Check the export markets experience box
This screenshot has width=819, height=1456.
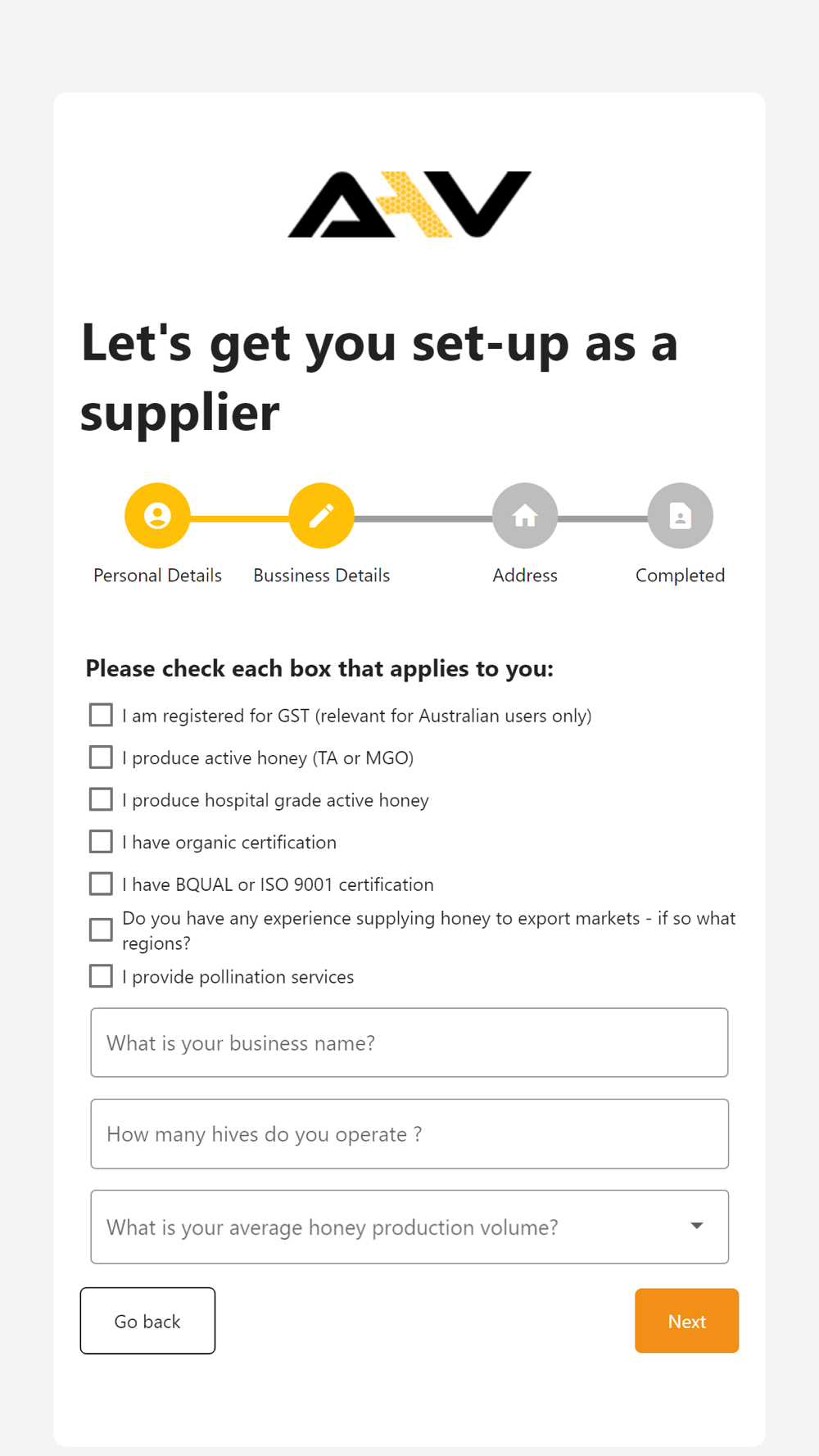click(x=101, y=930)
